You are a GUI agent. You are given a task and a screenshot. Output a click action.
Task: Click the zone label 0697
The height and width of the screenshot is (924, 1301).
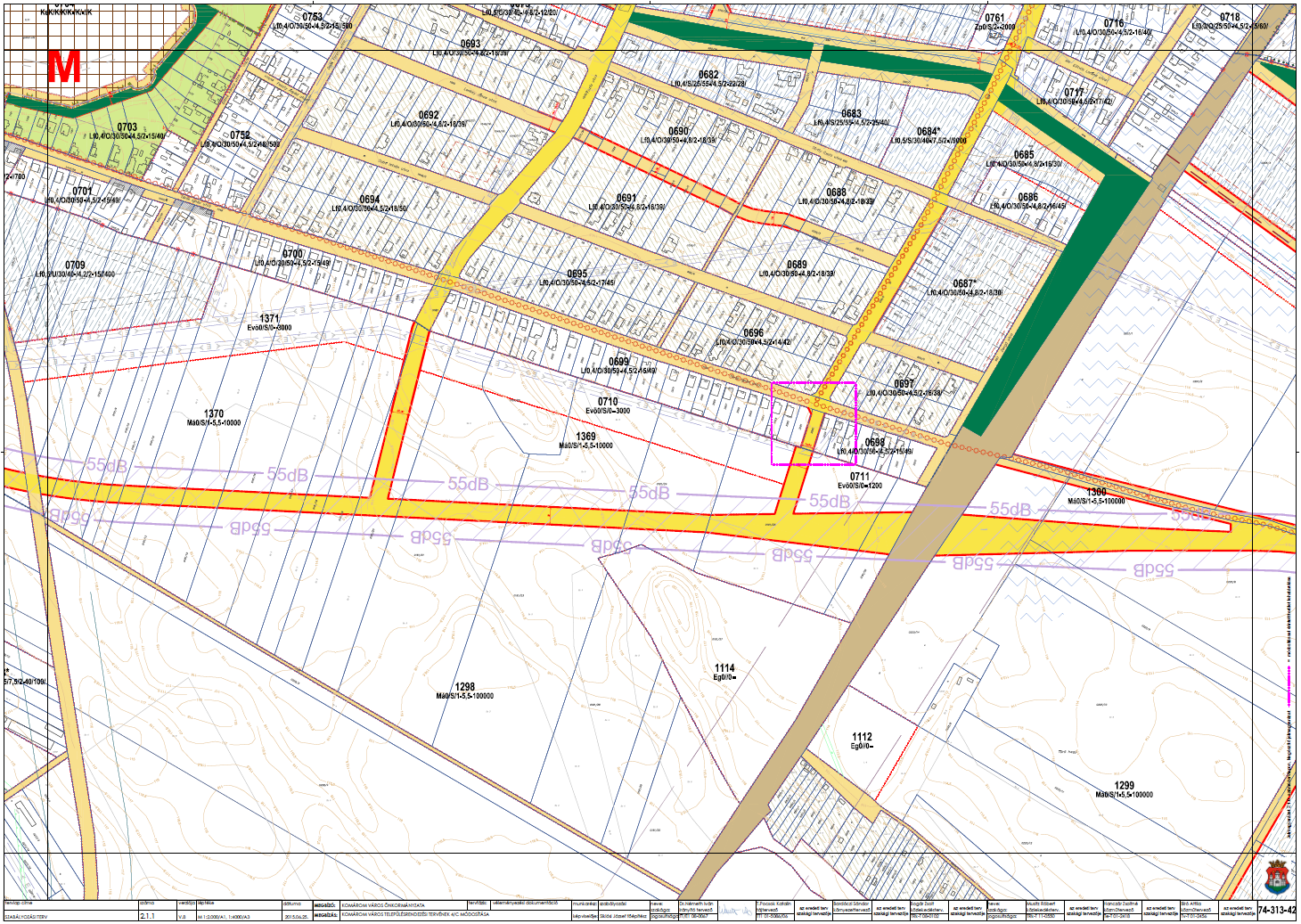coord(904,383)
